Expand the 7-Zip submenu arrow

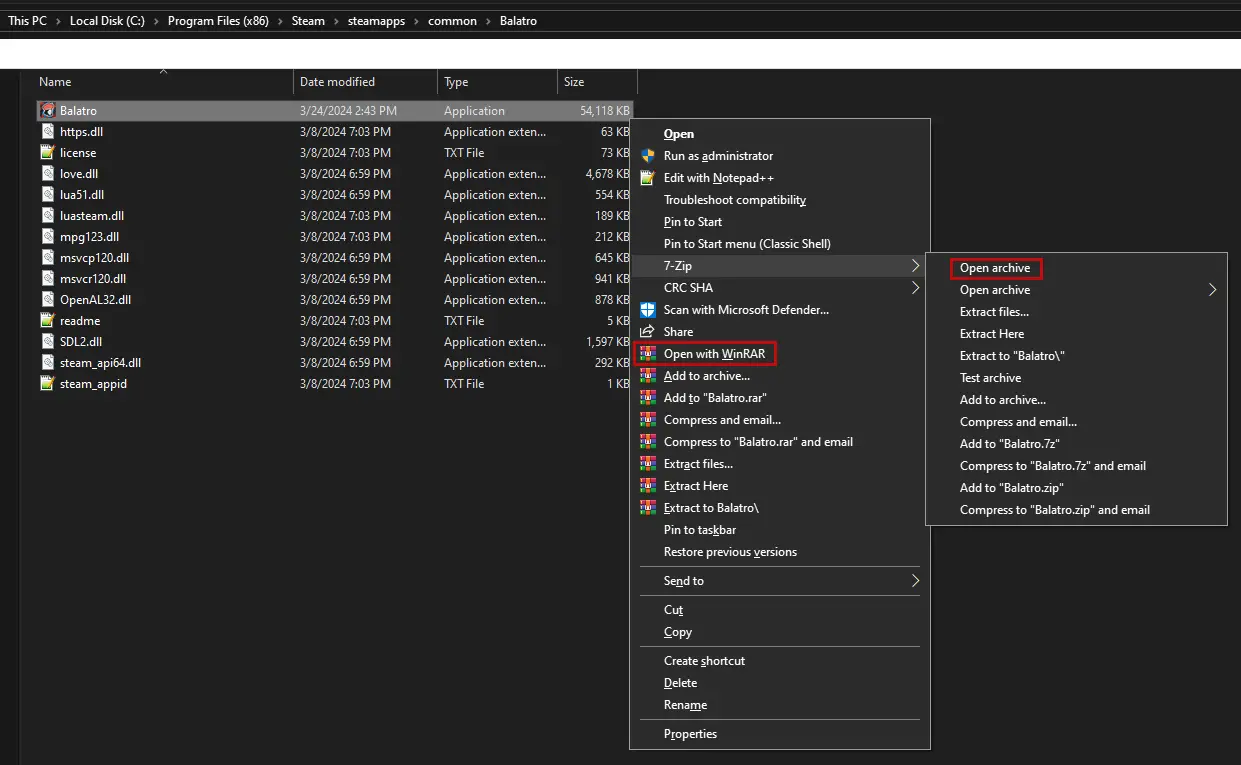point(915,266)
